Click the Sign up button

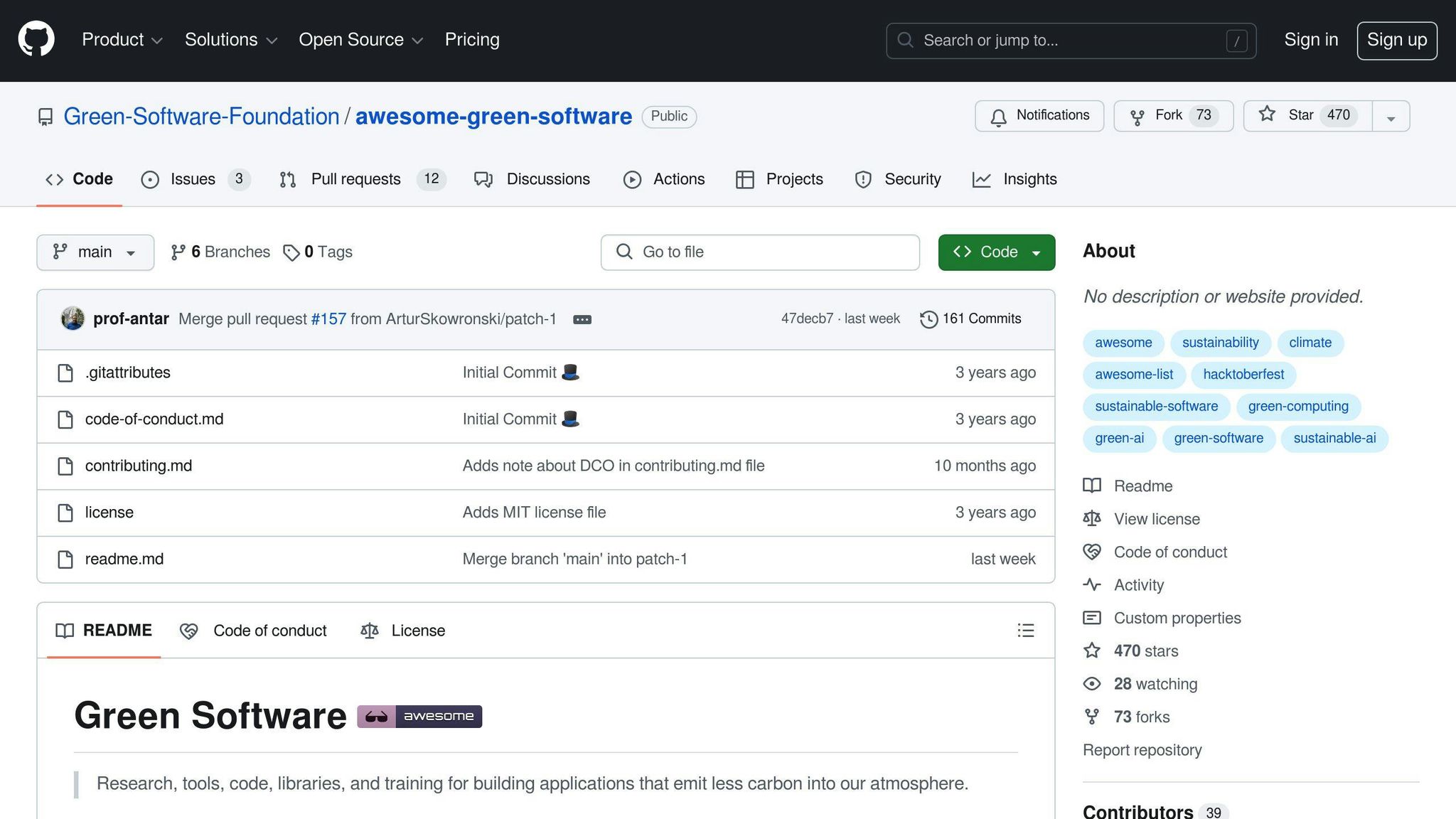pos(1396,40)
